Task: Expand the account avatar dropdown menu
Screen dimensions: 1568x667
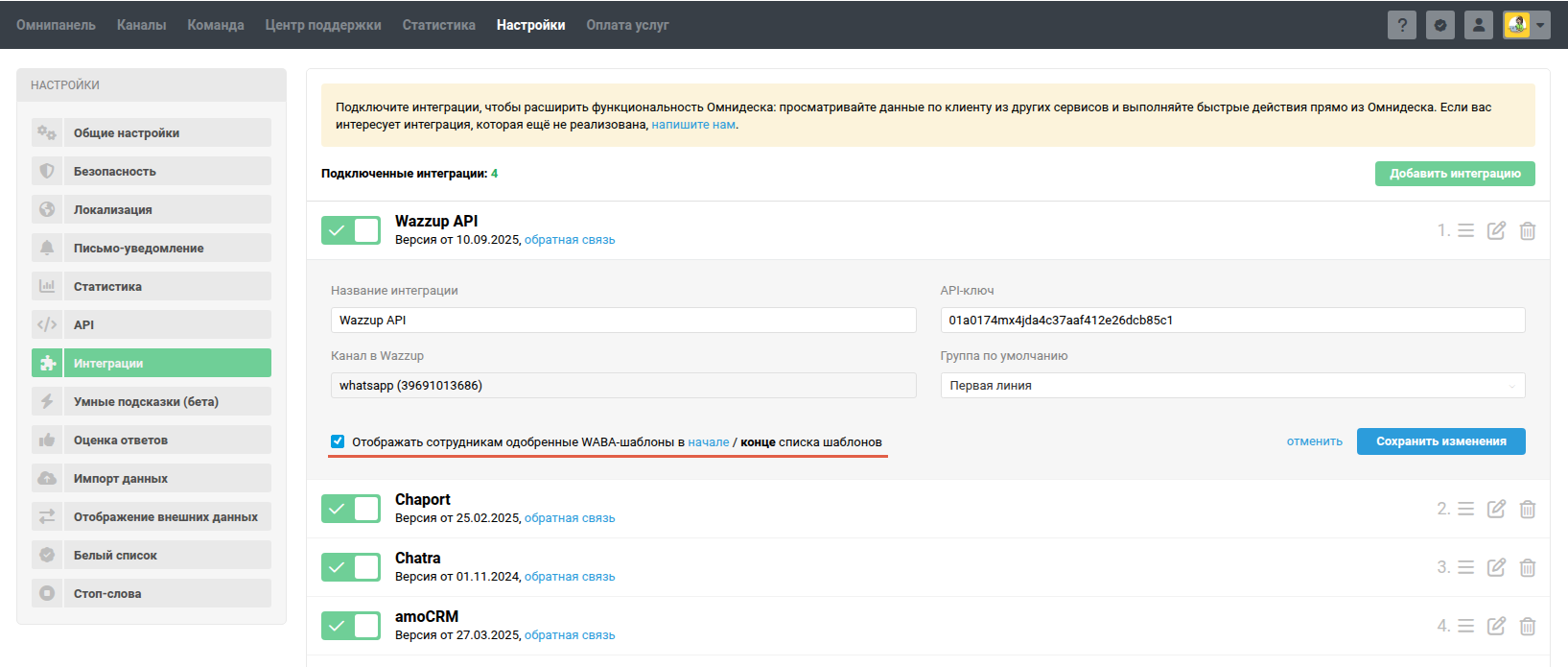Action: (1540, 25)
